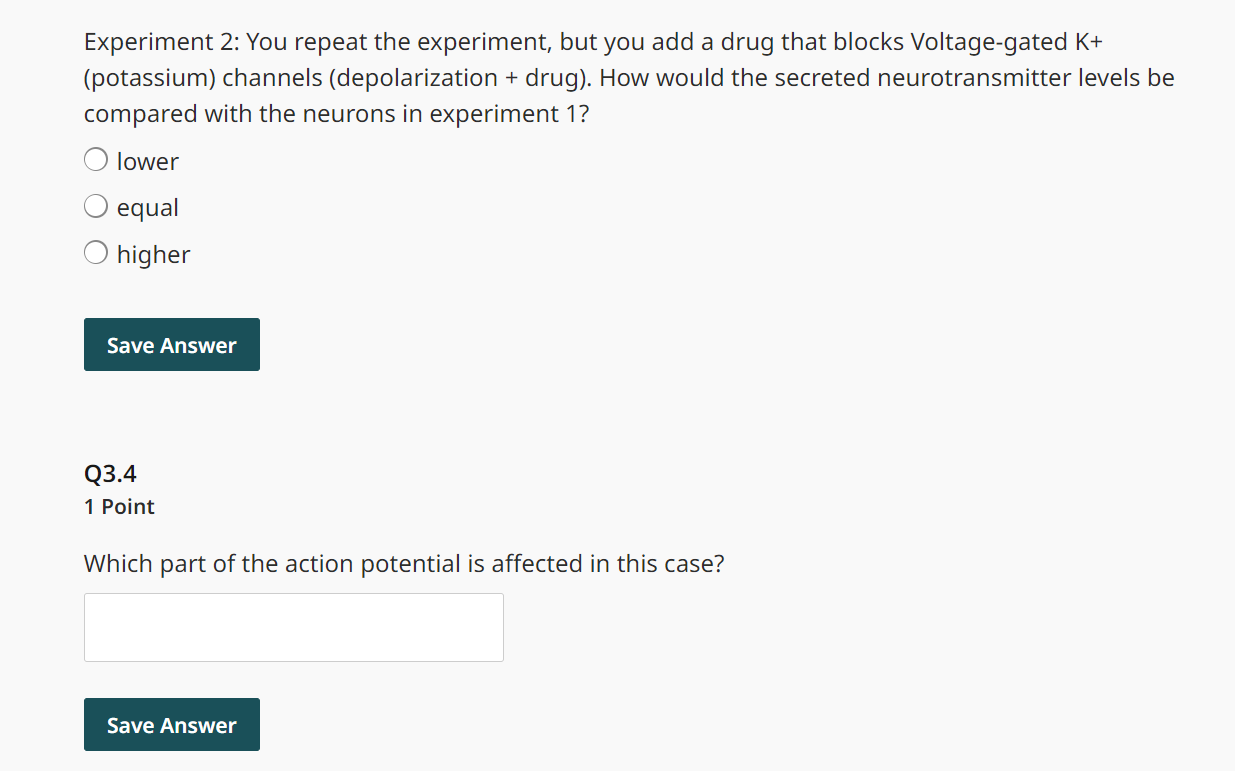
Task: Click the label text "higher"
Action: (x=152, y=254)
